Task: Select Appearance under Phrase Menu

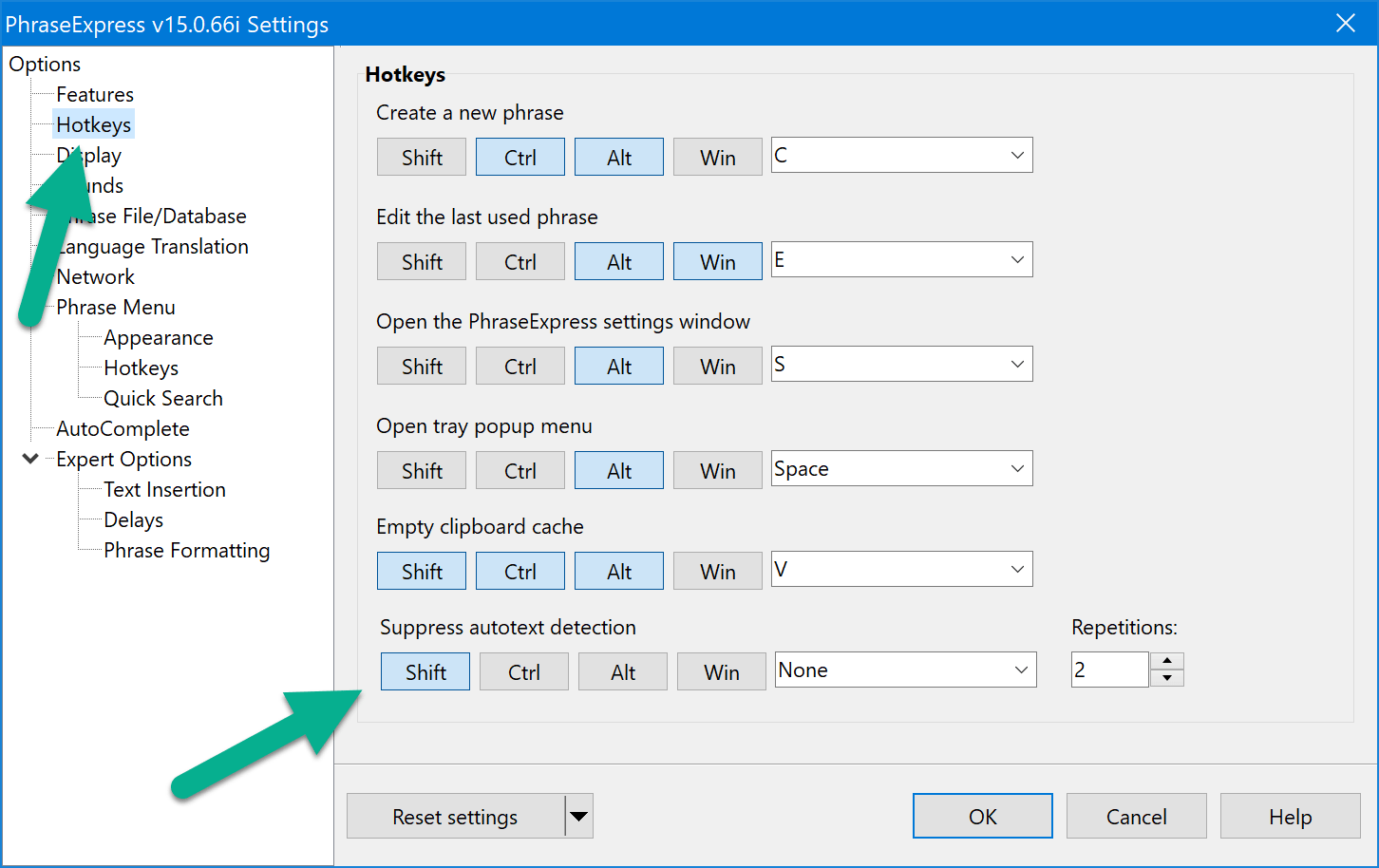Action: point(159,338)
